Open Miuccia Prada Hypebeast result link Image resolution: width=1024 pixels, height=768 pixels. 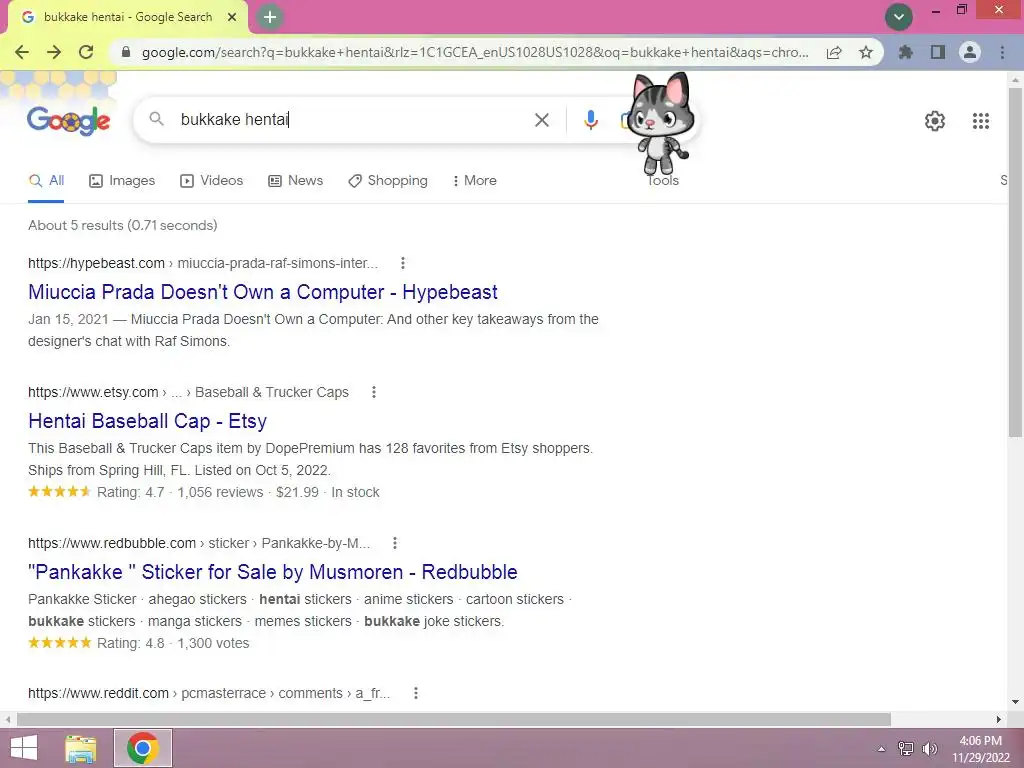point(263,292)
